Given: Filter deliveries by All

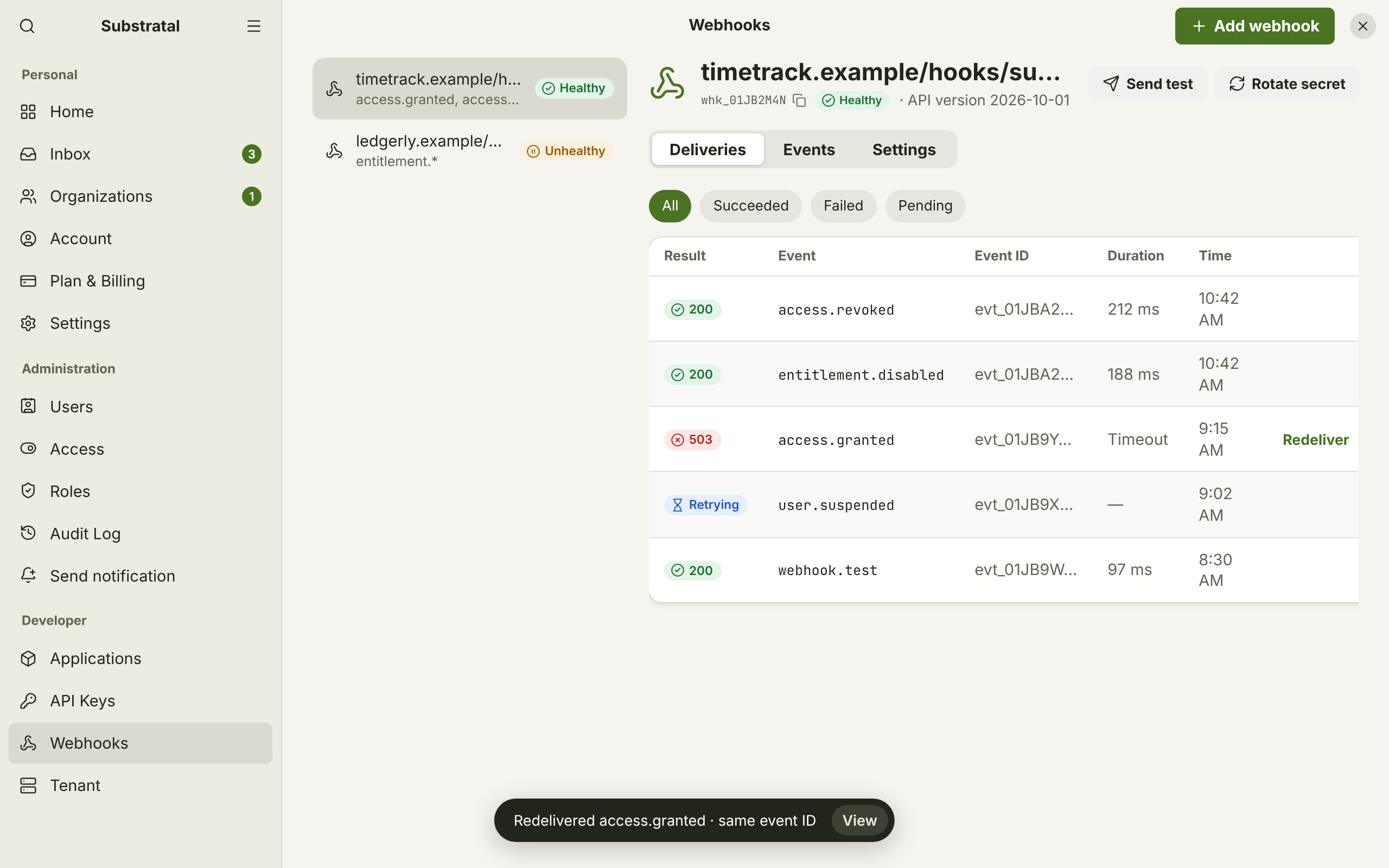Looking at the screenshot, I should [x=670, y=206].
